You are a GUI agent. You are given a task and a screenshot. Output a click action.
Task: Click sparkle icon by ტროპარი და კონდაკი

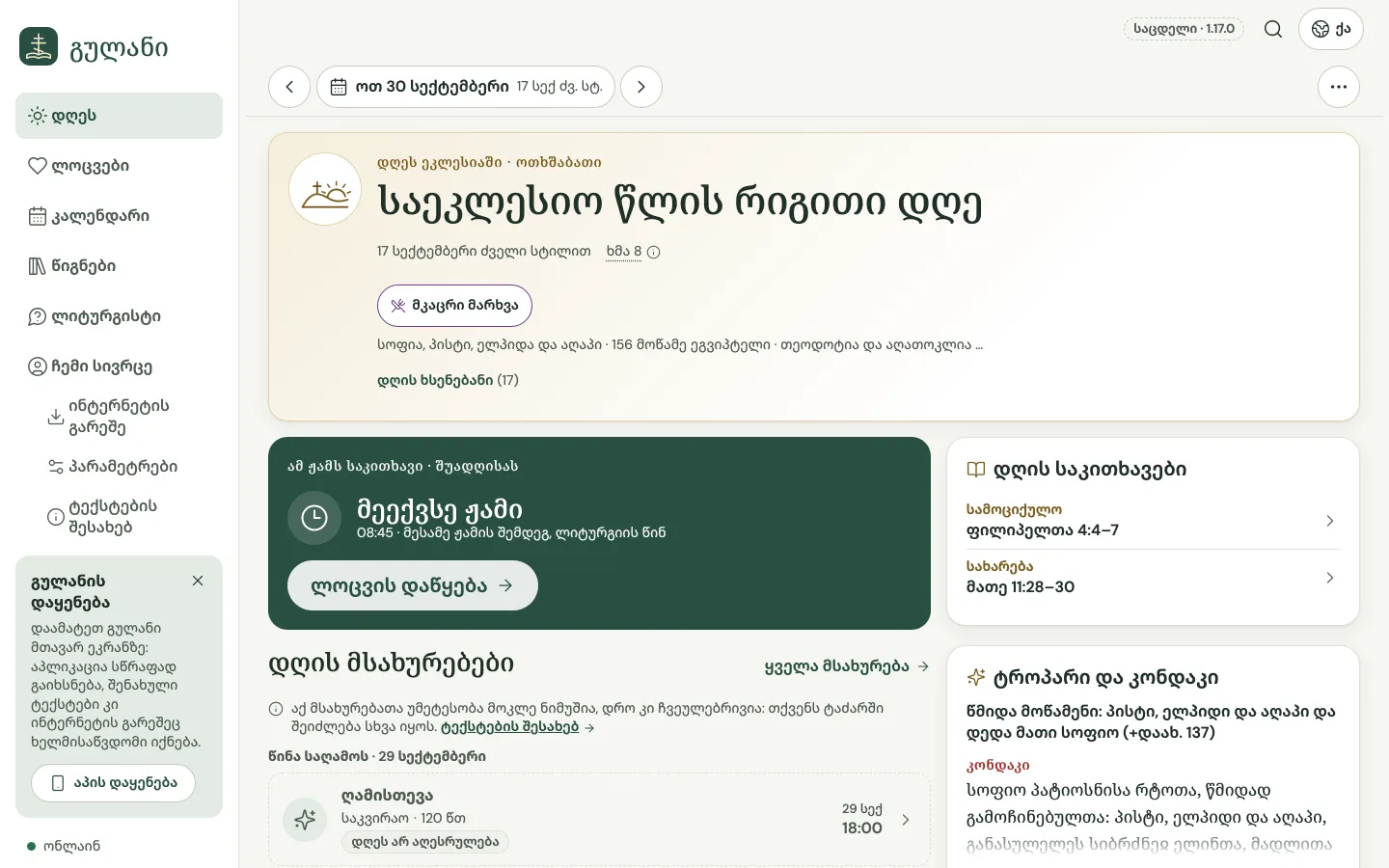(976, 677)
